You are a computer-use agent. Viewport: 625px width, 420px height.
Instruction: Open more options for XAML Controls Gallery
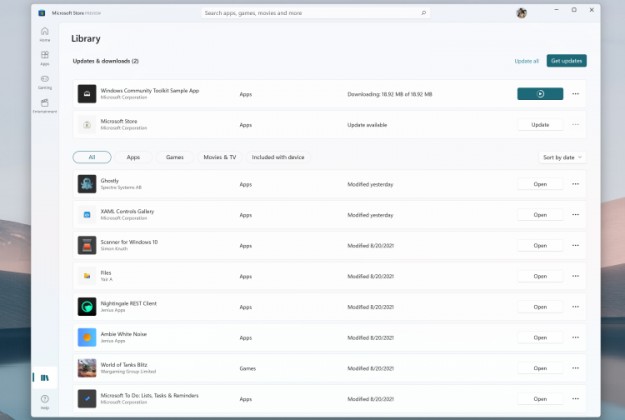(575, 215)
